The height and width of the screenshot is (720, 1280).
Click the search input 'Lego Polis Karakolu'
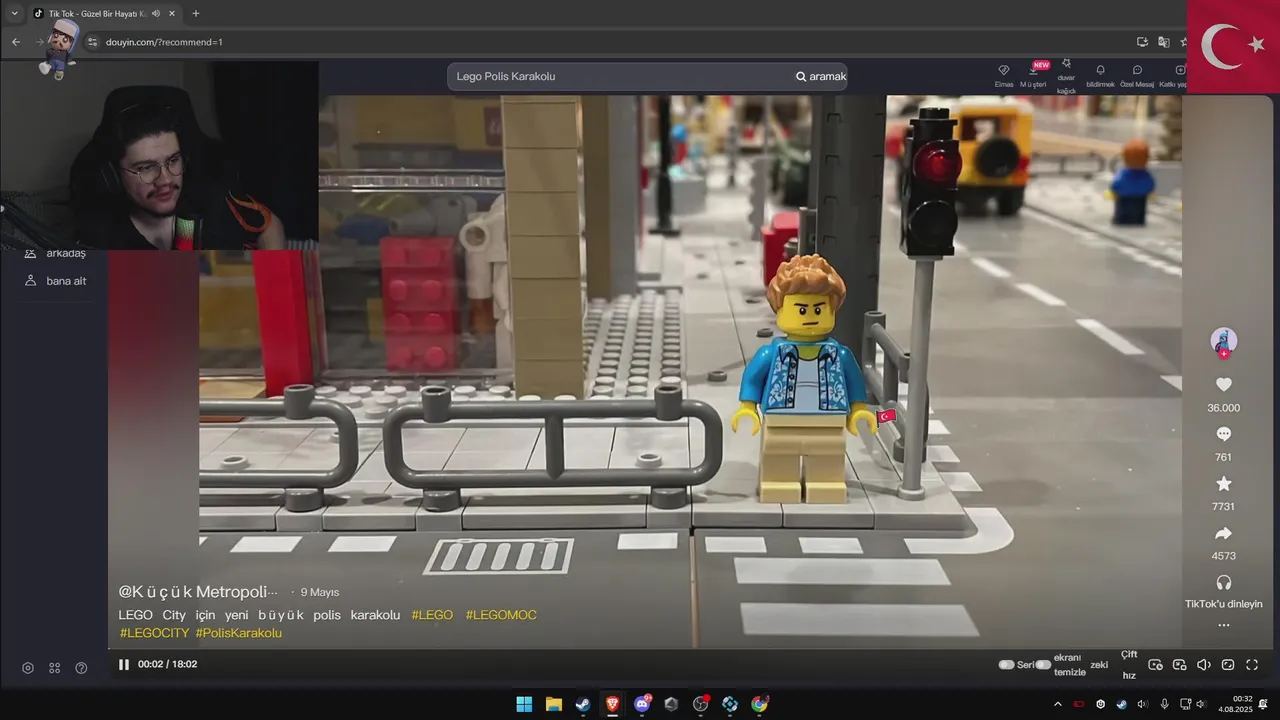pyautogui.click(x=620, y=76)
